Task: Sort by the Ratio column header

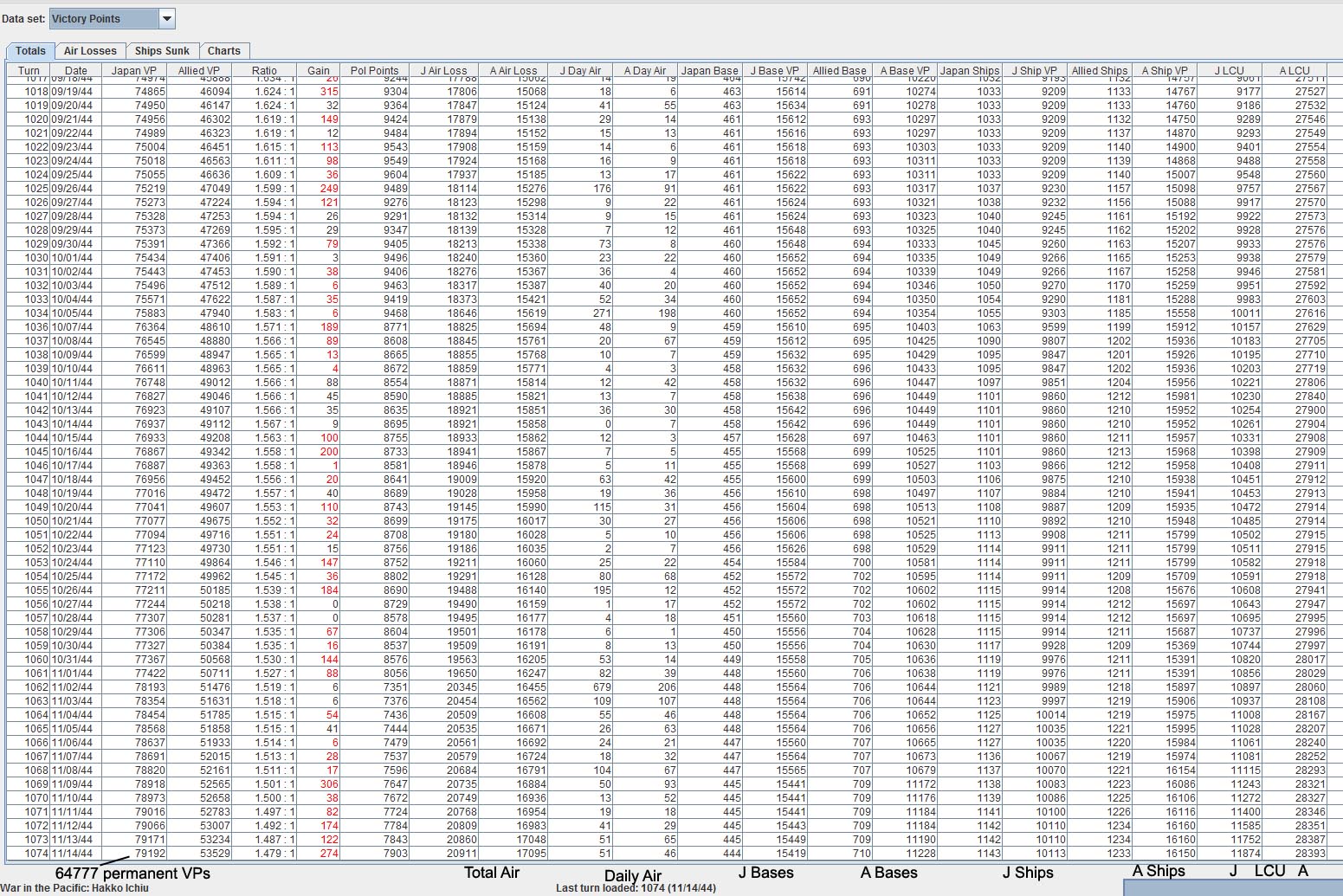Action: [x=264, y=70]
